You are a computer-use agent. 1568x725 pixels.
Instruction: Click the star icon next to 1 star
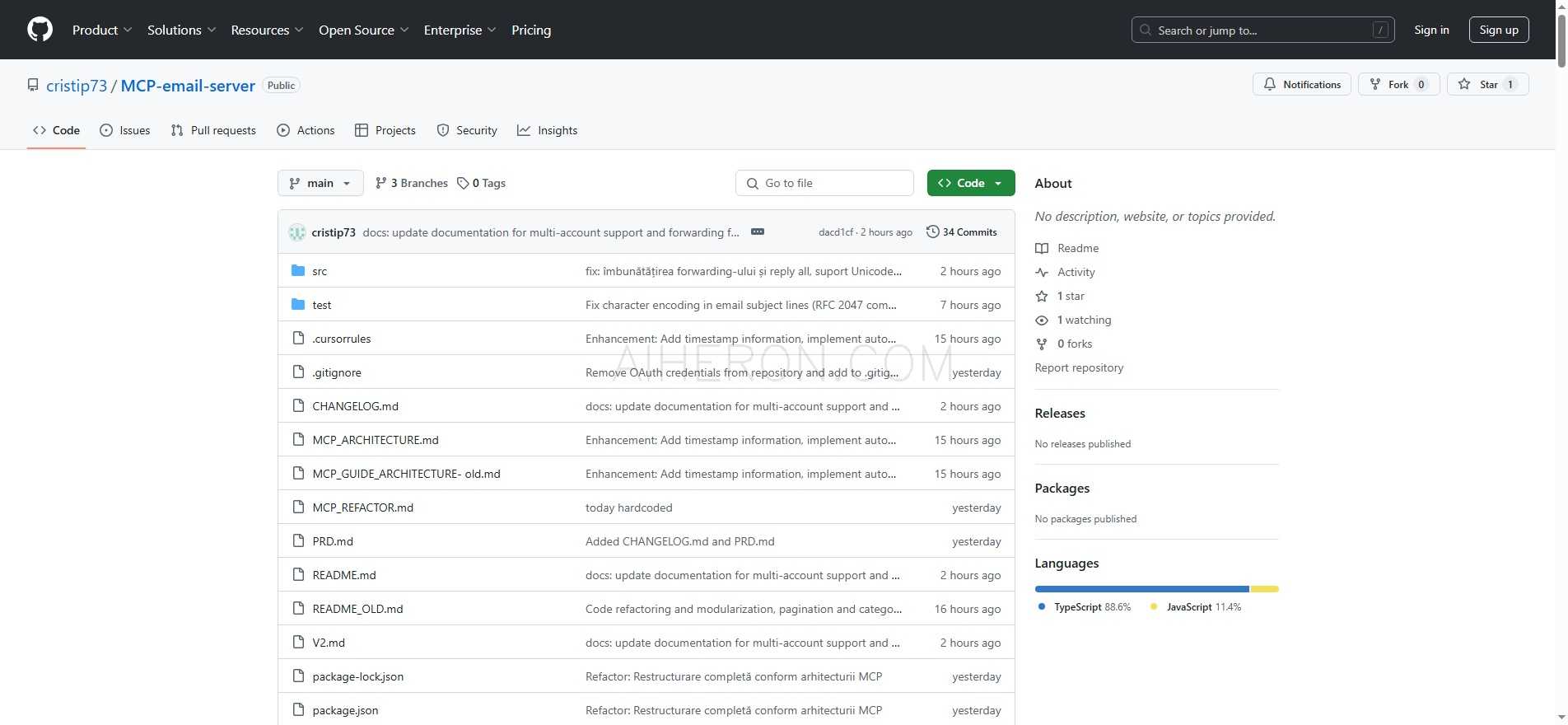coord(1042,296)
